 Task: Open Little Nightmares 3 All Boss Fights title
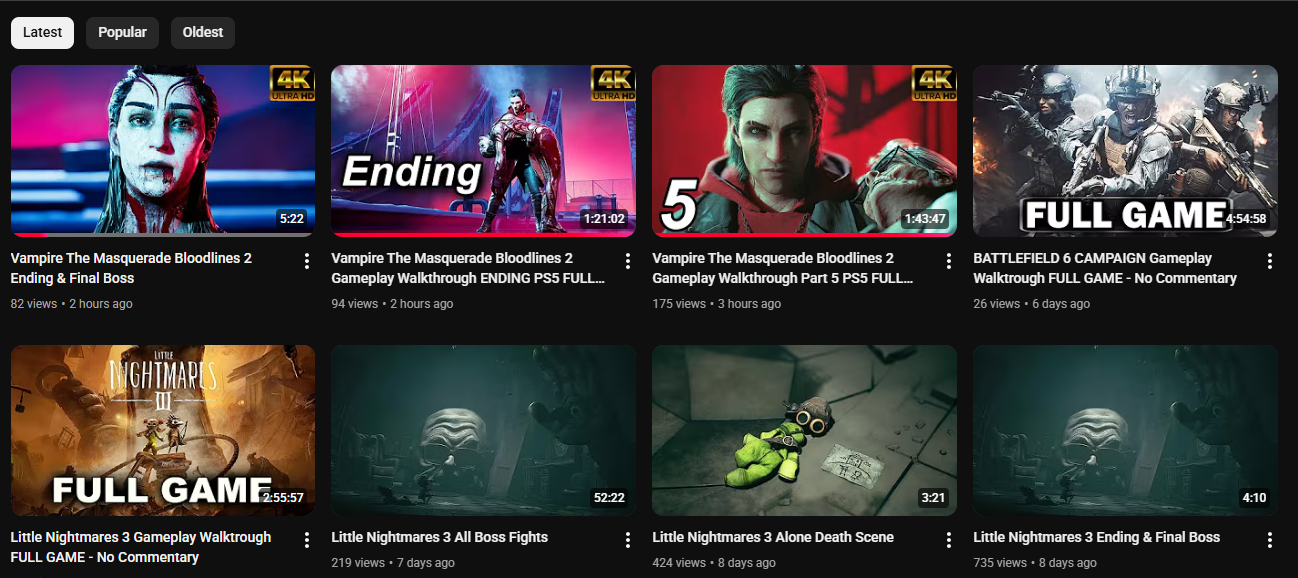click(439, 537)
